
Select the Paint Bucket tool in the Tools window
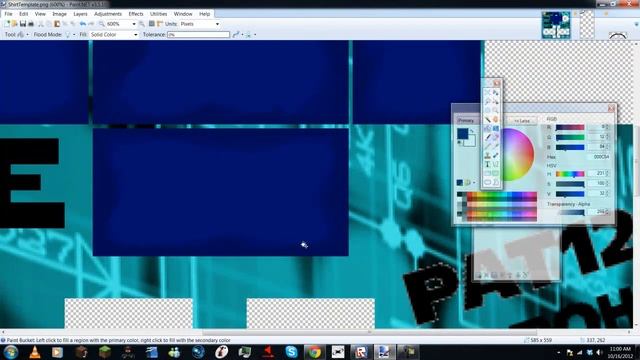487,128
